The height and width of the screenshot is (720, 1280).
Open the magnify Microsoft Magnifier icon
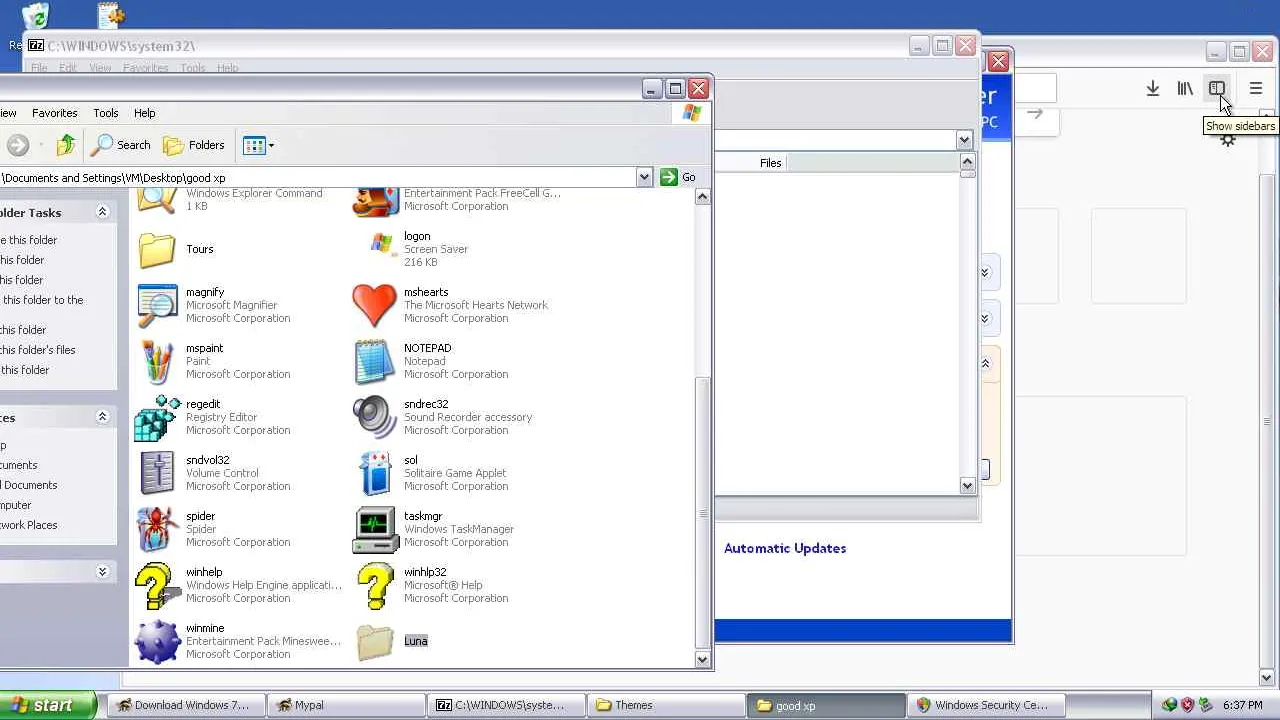157,306
